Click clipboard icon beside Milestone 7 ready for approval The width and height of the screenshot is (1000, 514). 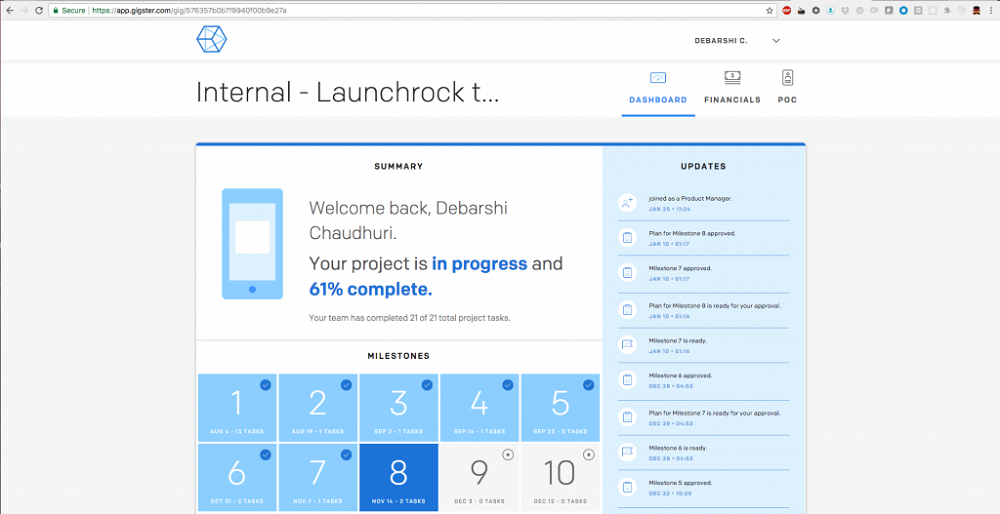[x=628, y=417]
